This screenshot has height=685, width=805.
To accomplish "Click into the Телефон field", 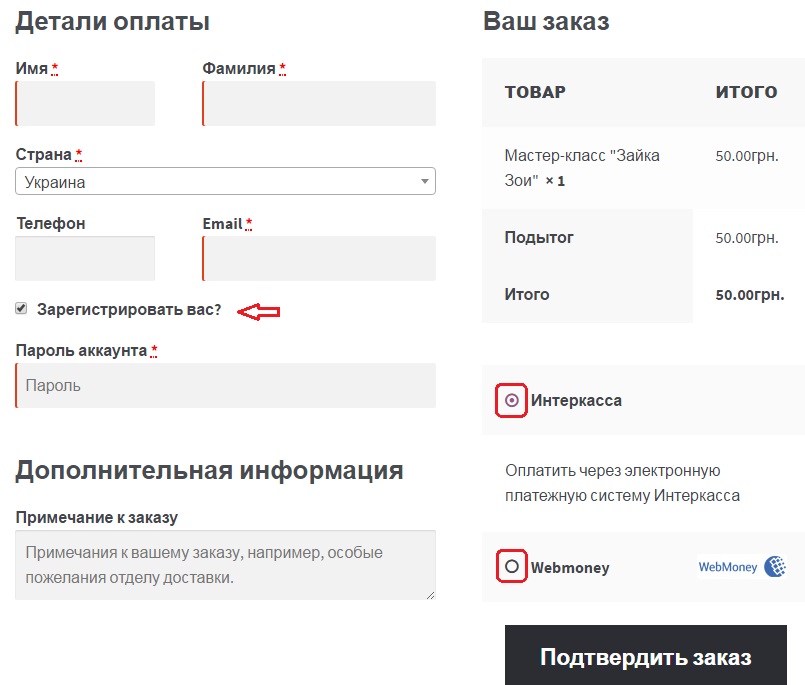I will coord(85,258).
